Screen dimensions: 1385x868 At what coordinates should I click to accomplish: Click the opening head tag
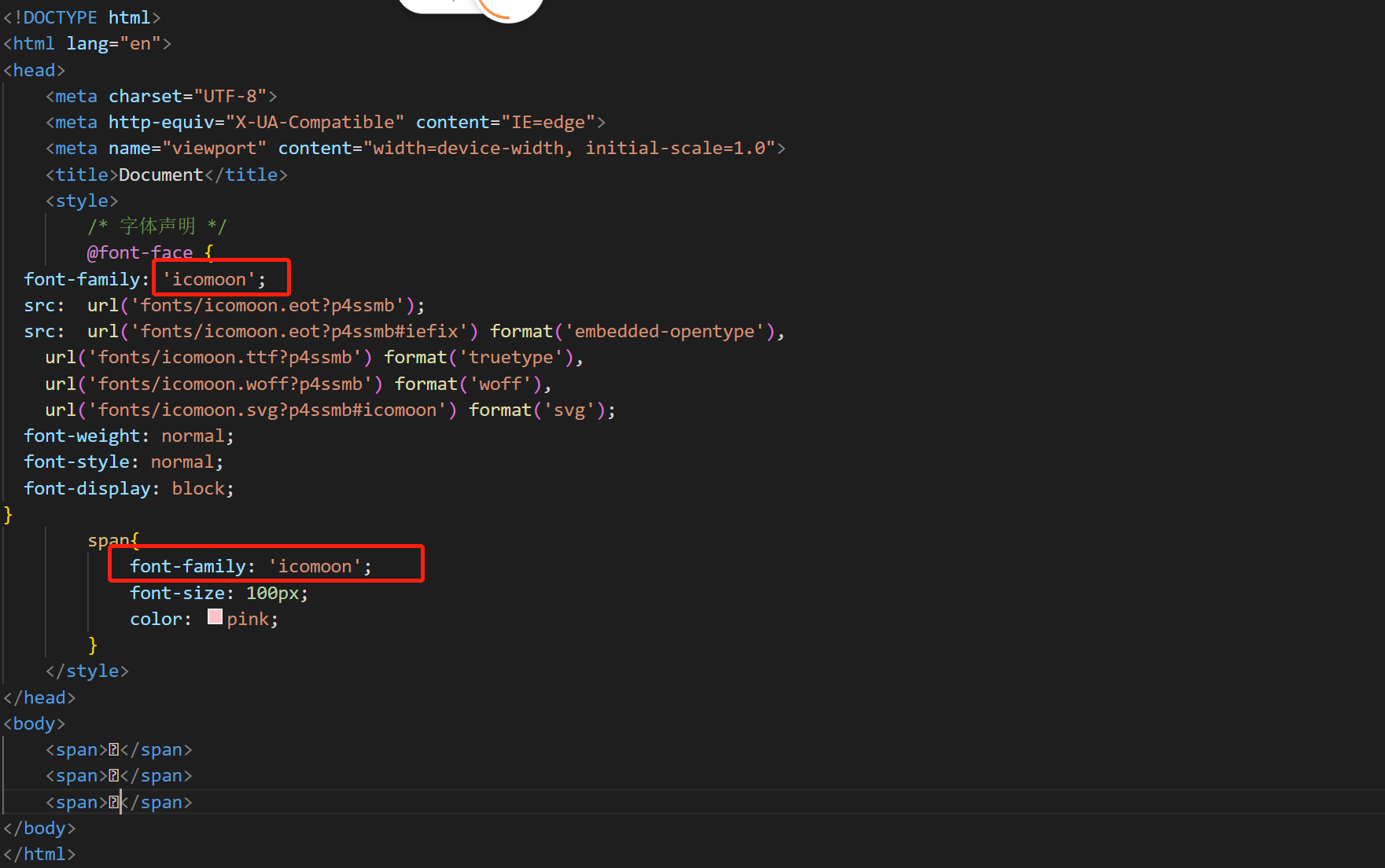pos(35,70)
